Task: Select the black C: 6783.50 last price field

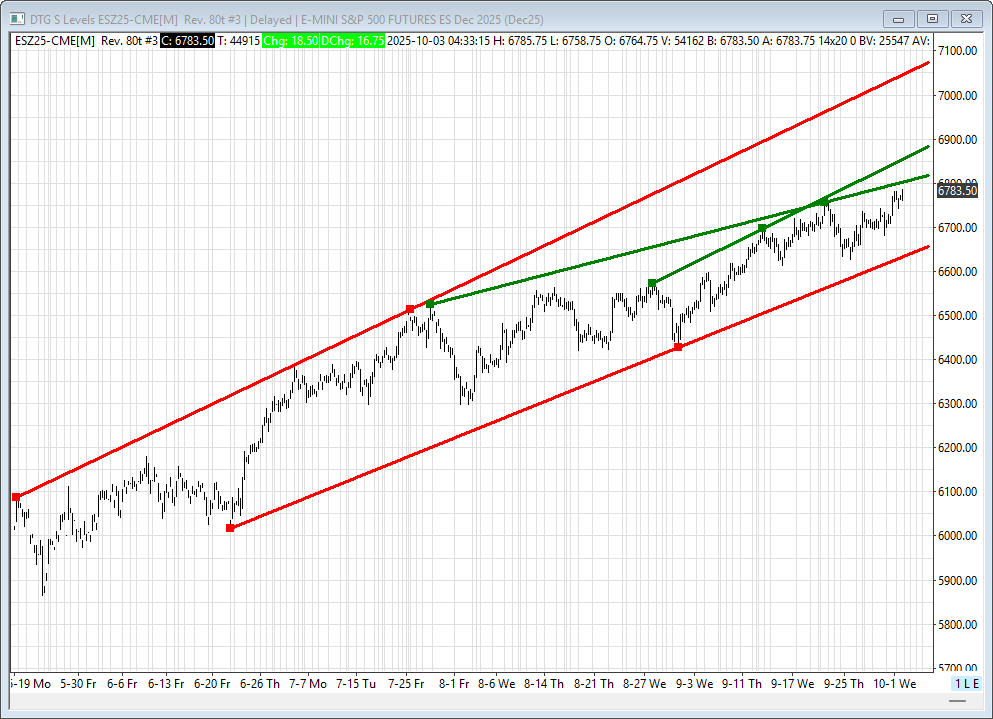Action: click(x=187, y=40)
